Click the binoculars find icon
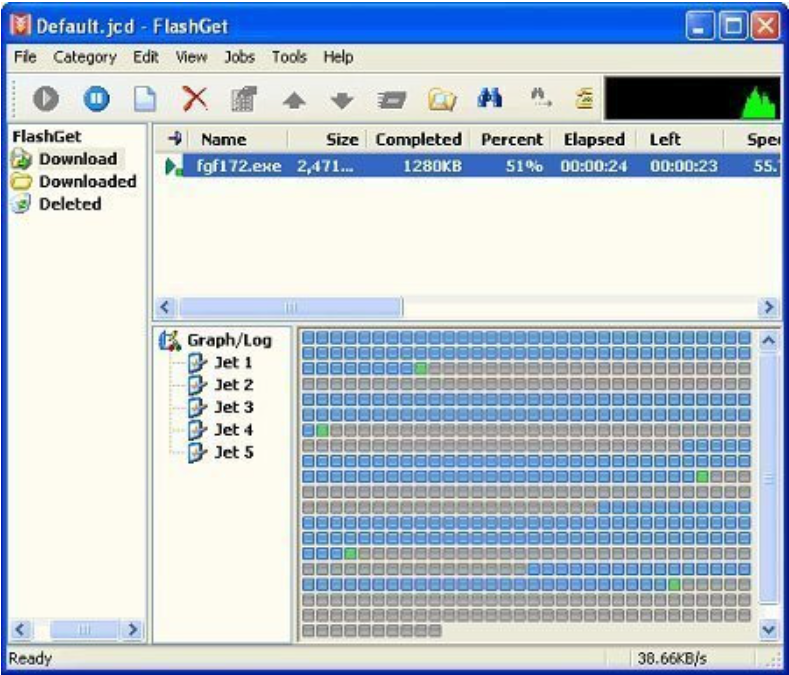 (x=490, y=98)
